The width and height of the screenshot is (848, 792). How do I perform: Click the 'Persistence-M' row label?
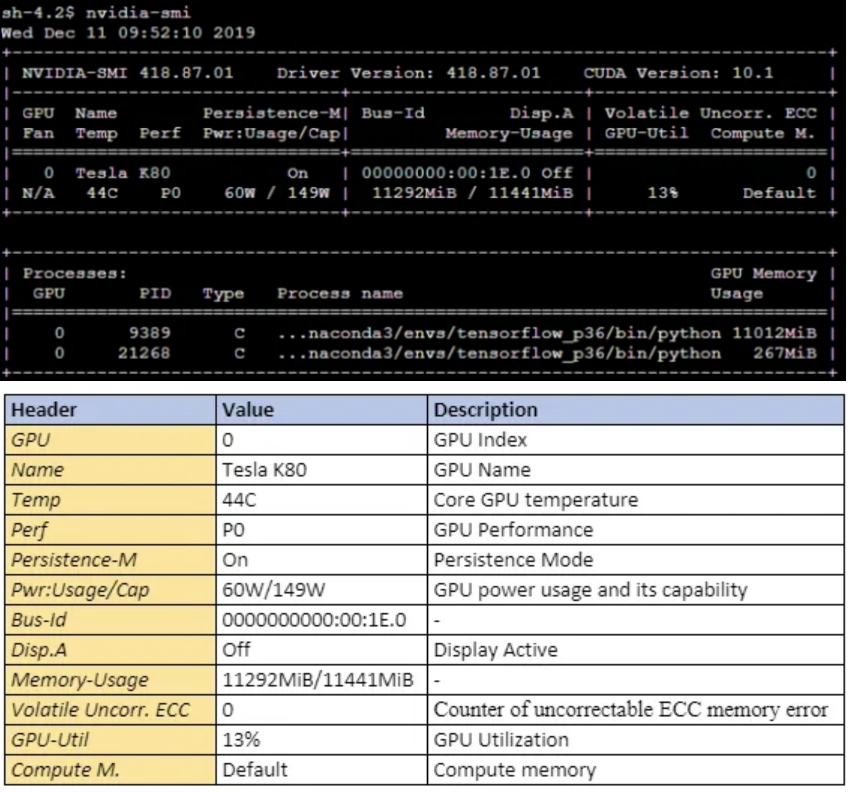[65, 560]
